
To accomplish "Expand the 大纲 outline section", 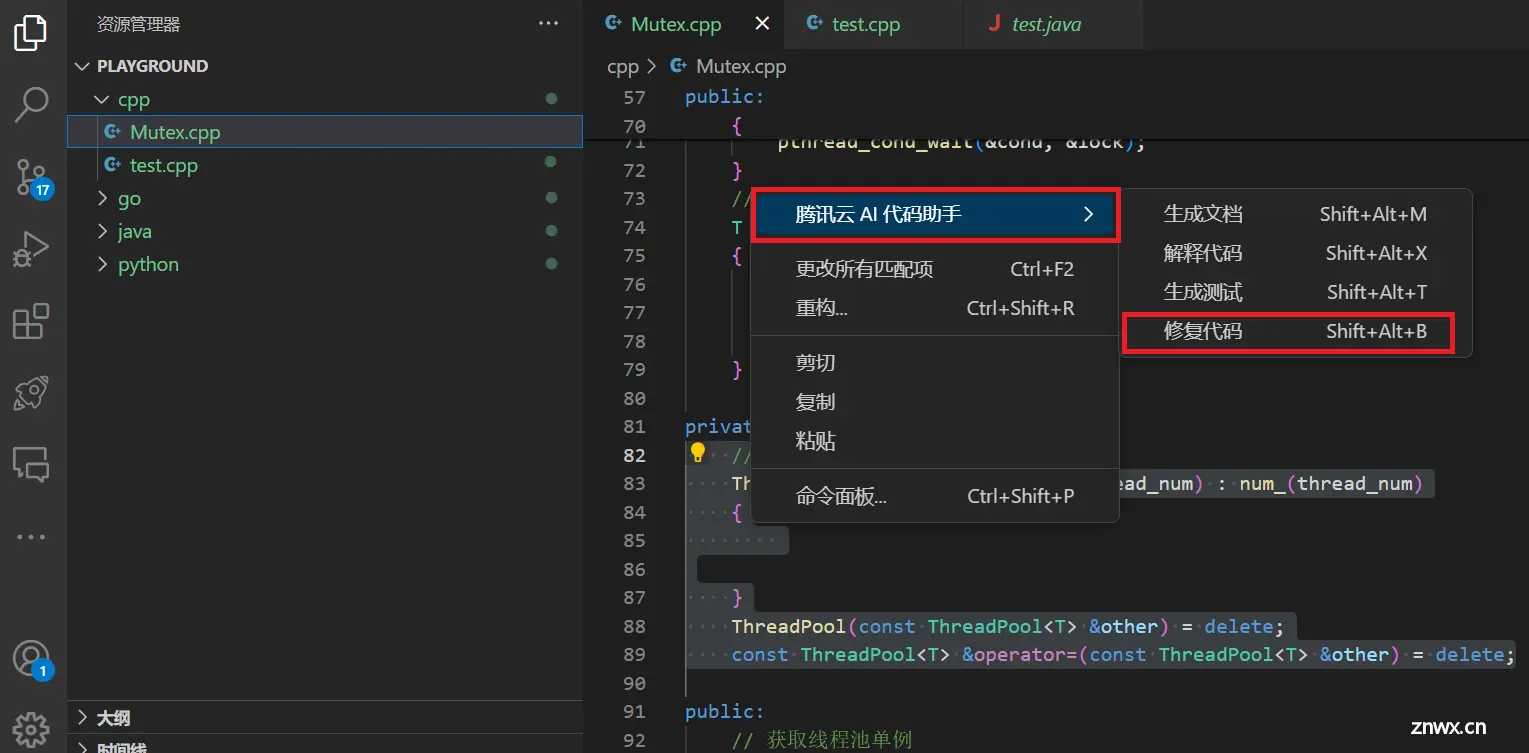I will [83, 717].
